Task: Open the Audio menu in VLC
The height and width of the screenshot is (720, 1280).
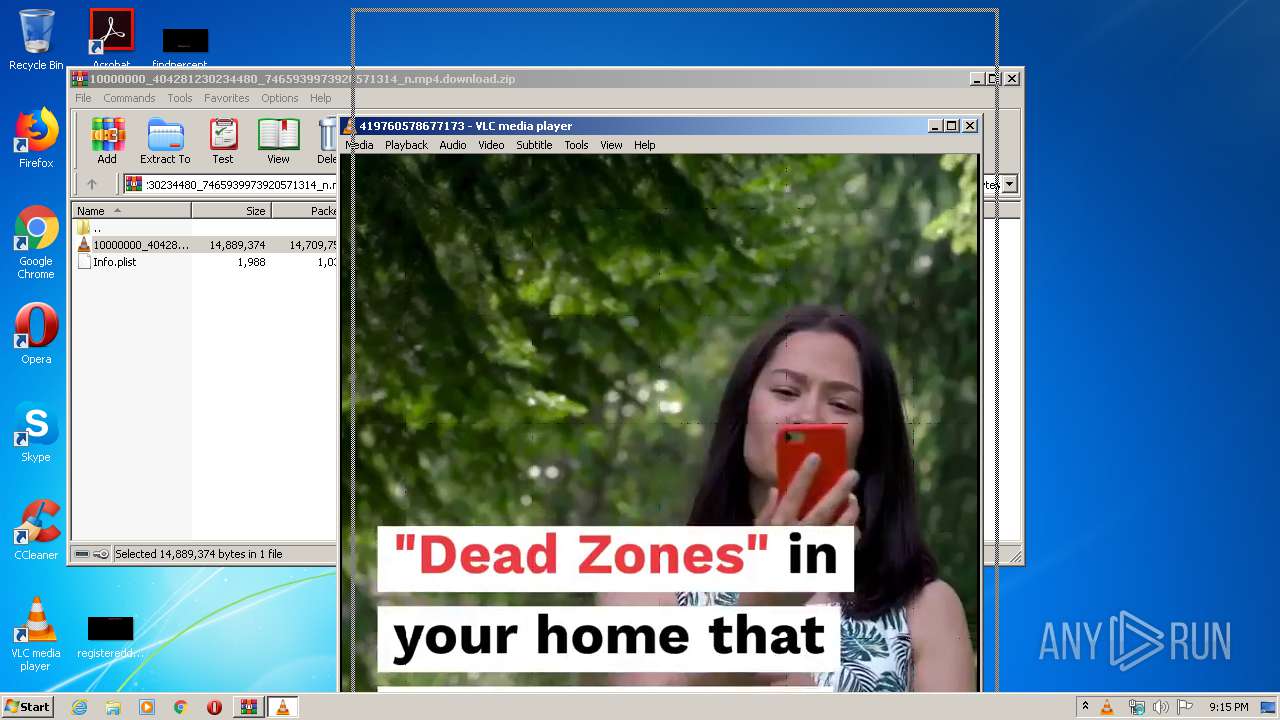Action: tap(453, 145)
